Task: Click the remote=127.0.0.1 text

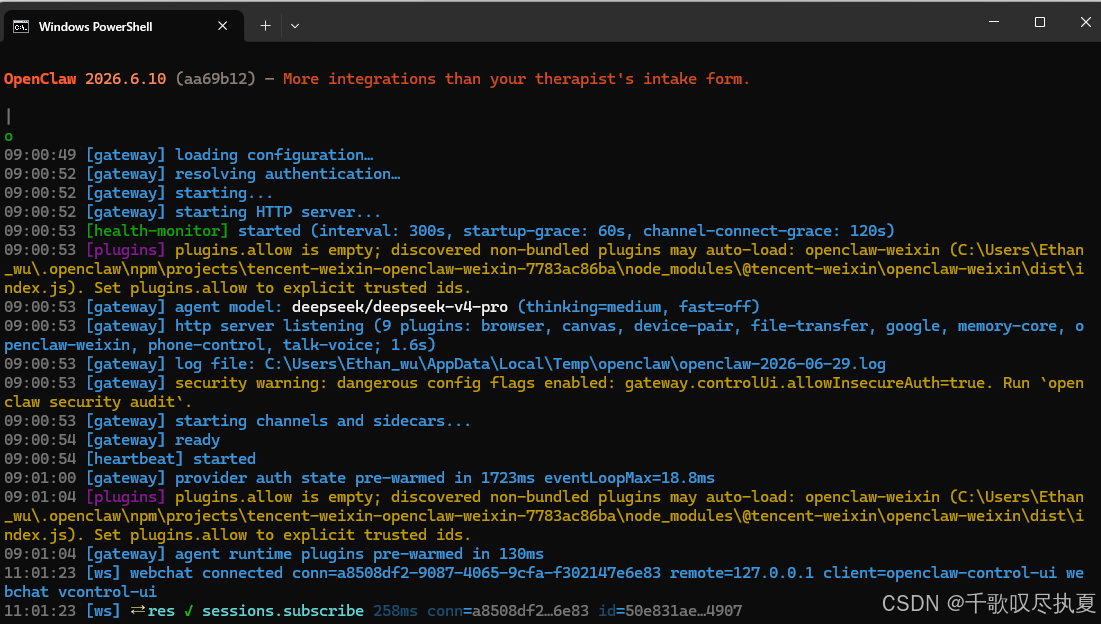Action: (x=741, y=573)
